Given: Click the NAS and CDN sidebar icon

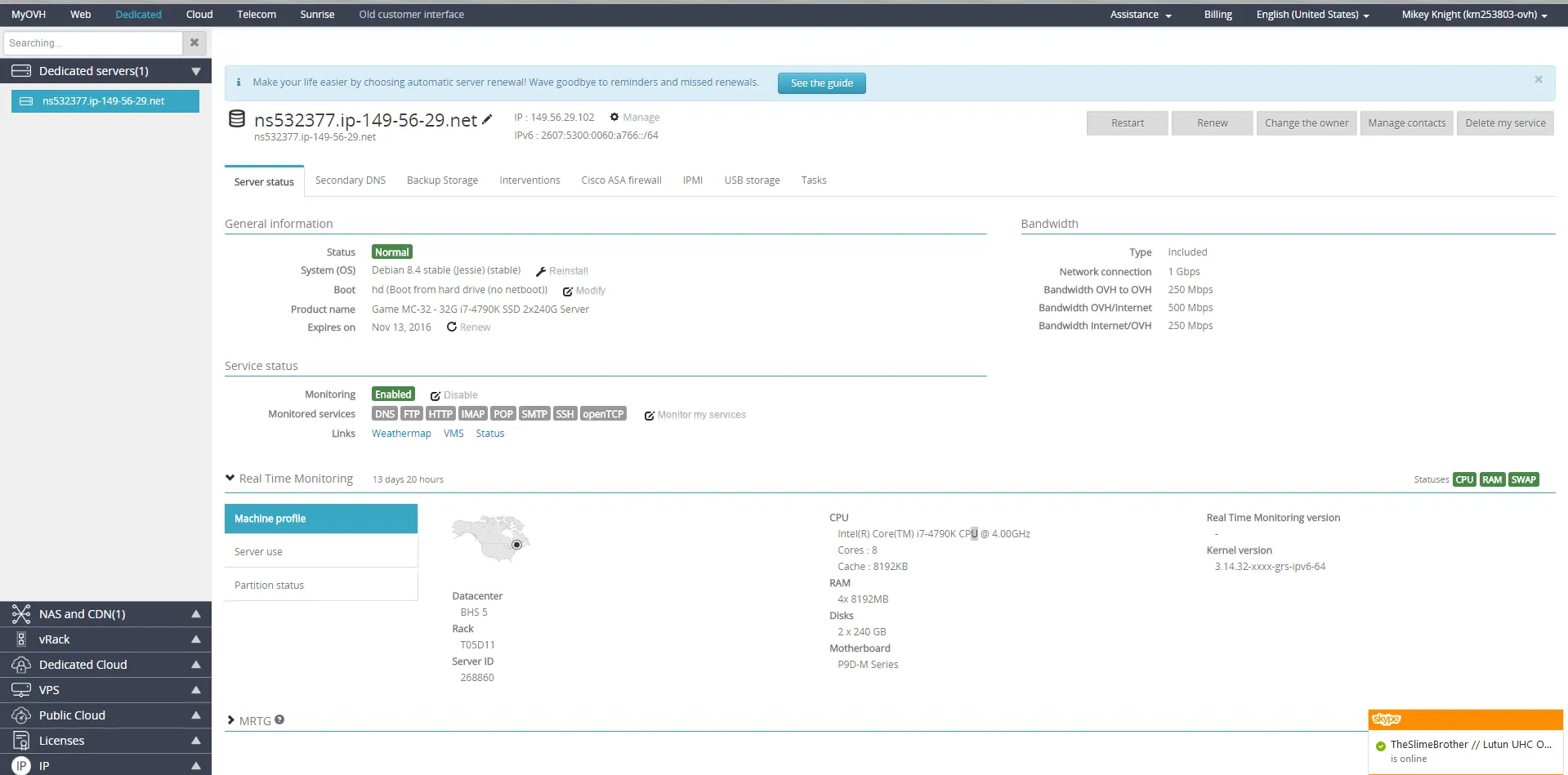Looking at the screenshot, I should [x=21, y=614].
